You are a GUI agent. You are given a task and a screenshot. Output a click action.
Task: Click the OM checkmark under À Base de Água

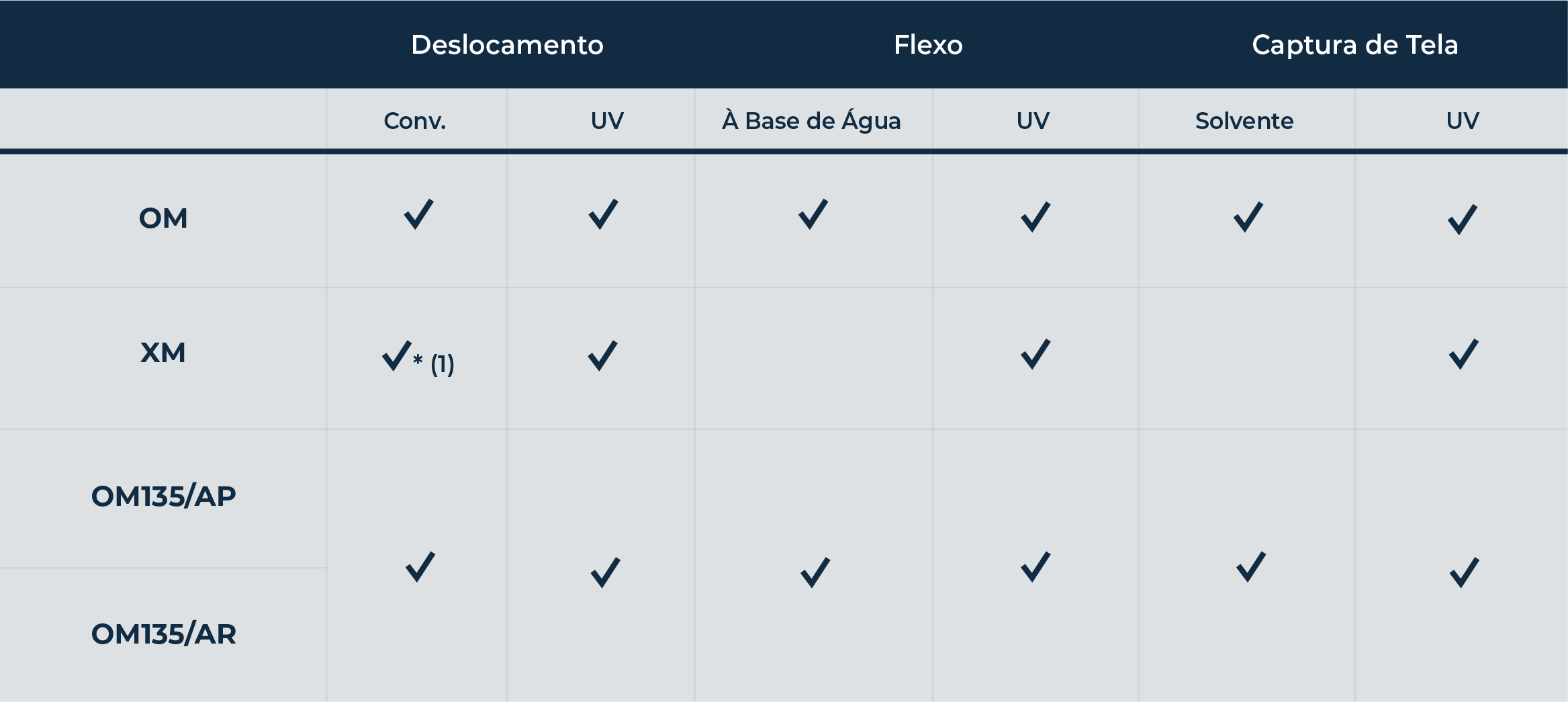coord(813,215)
